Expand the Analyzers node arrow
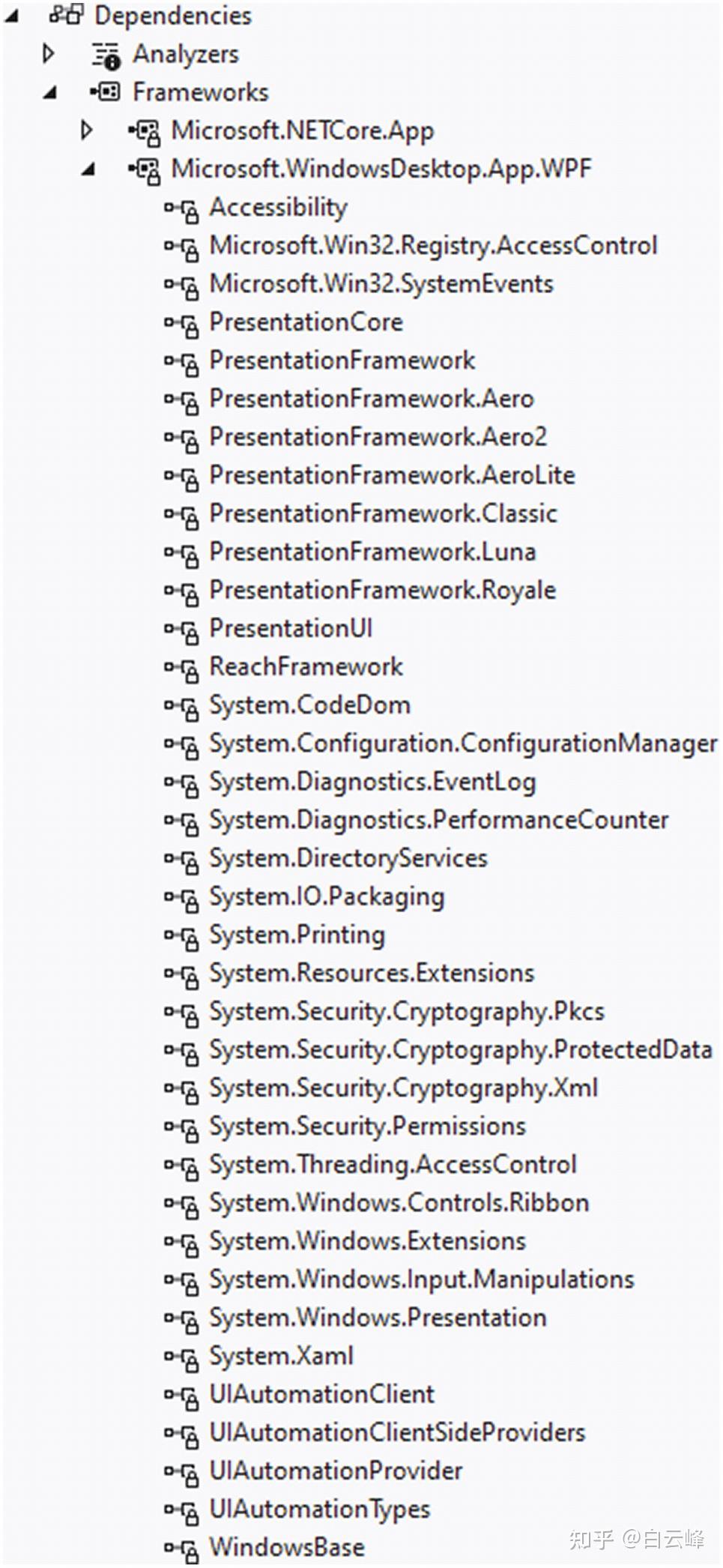This screenshot has height=1568, width=723. point(49,54)
